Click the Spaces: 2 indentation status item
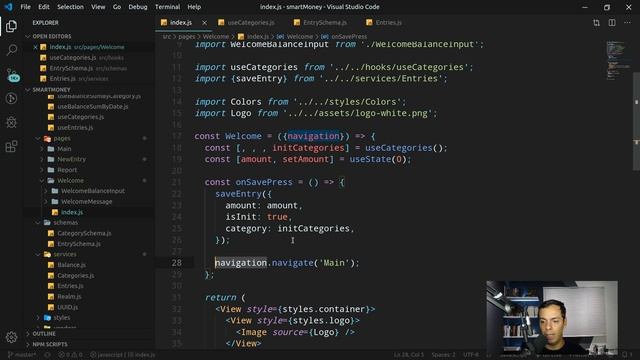Image resolution: width=640 pixels, height=360 pixels. (x=443, y=355)
